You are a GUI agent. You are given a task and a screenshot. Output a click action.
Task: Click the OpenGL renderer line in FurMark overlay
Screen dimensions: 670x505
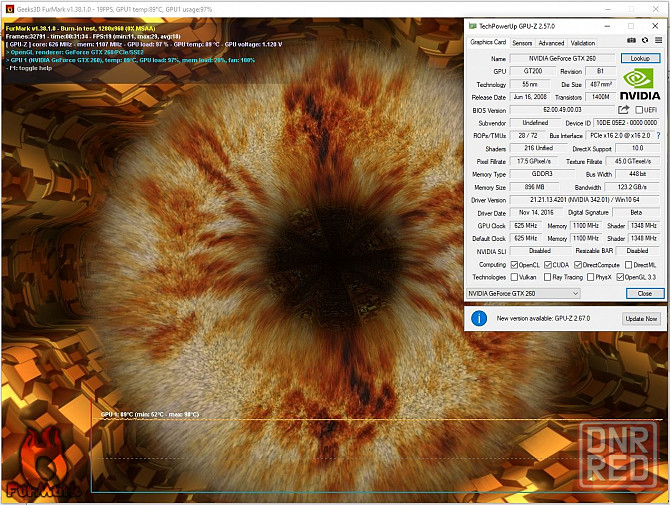tap(75, 52)
